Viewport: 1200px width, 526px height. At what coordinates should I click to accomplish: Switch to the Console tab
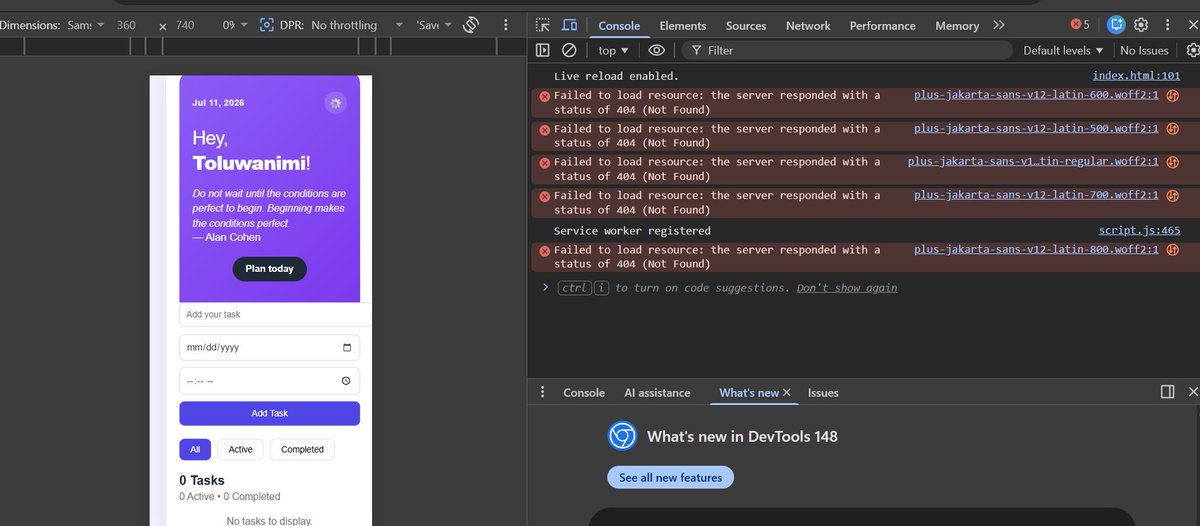click(x=619, y=26)
